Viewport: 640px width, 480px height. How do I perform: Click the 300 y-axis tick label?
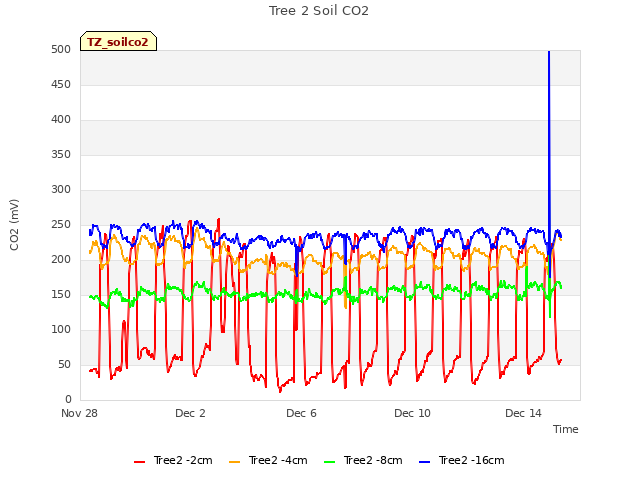tap(61, 190)
